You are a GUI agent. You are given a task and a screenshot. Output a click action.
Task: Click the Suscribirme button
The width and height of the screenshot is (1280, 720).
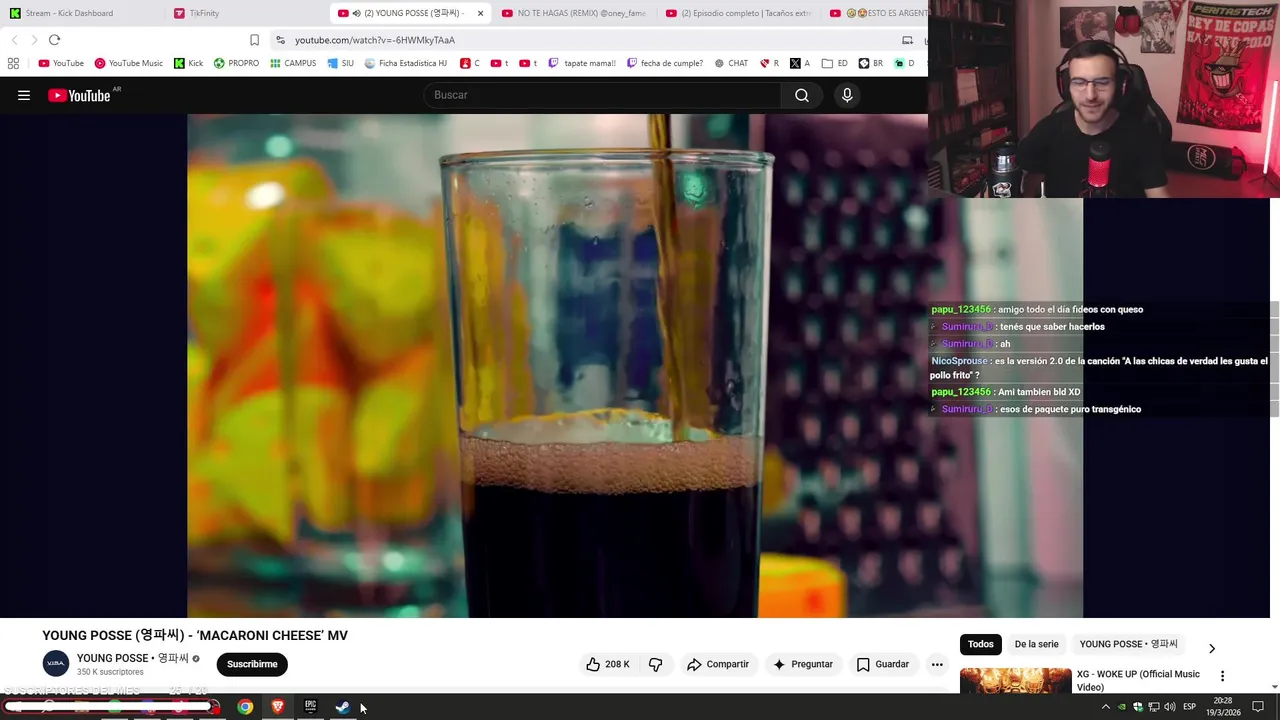click(x=252, y=664)
